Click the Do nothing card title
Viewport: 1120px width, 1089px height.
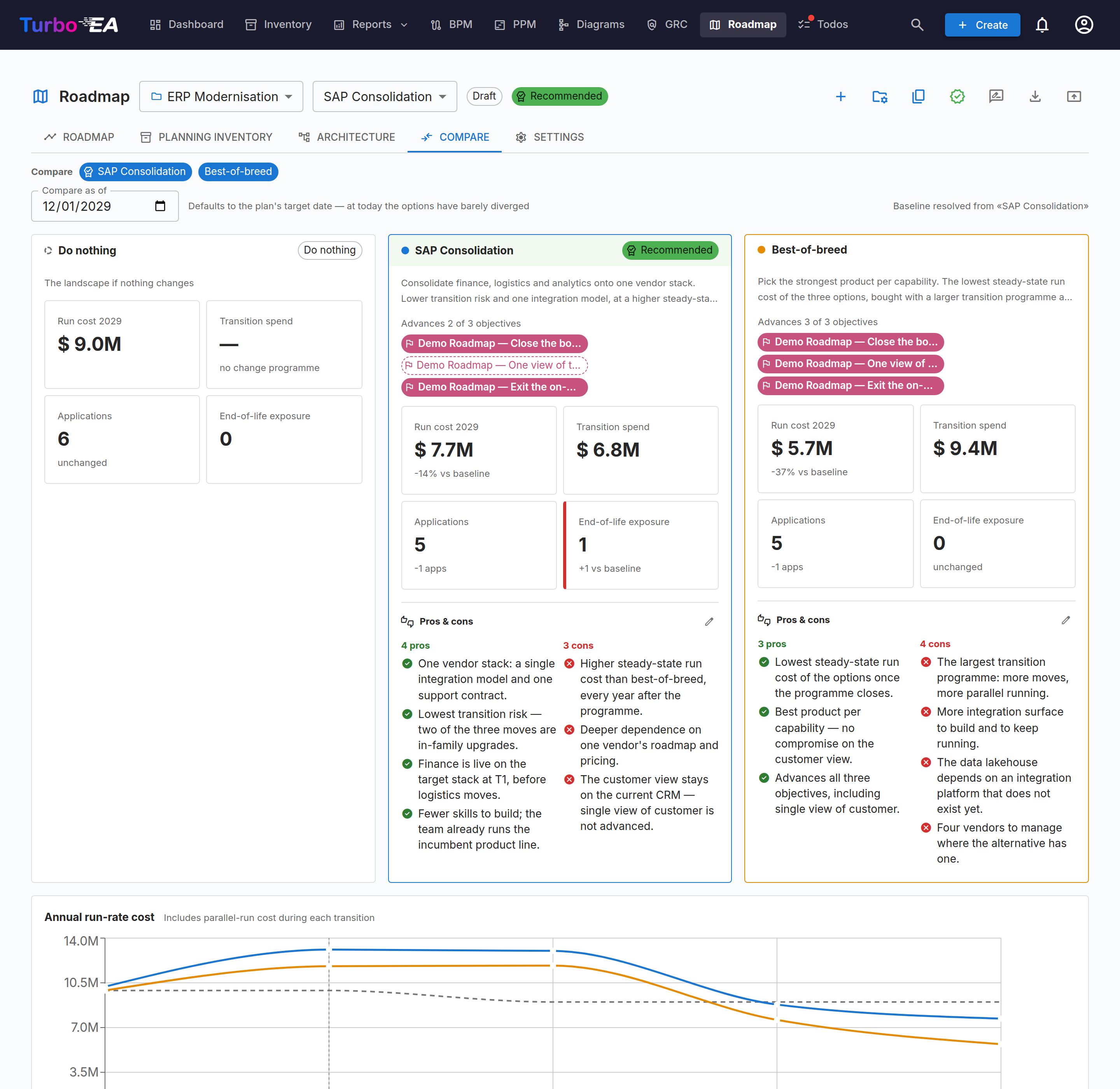tap(87, 250)
